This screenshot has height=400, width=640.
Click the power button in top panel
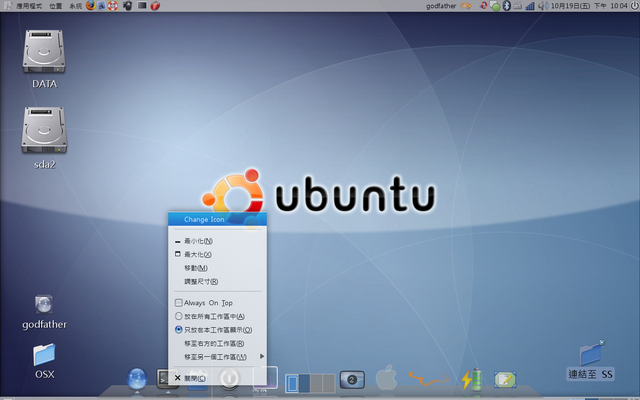tap(634, 6)
